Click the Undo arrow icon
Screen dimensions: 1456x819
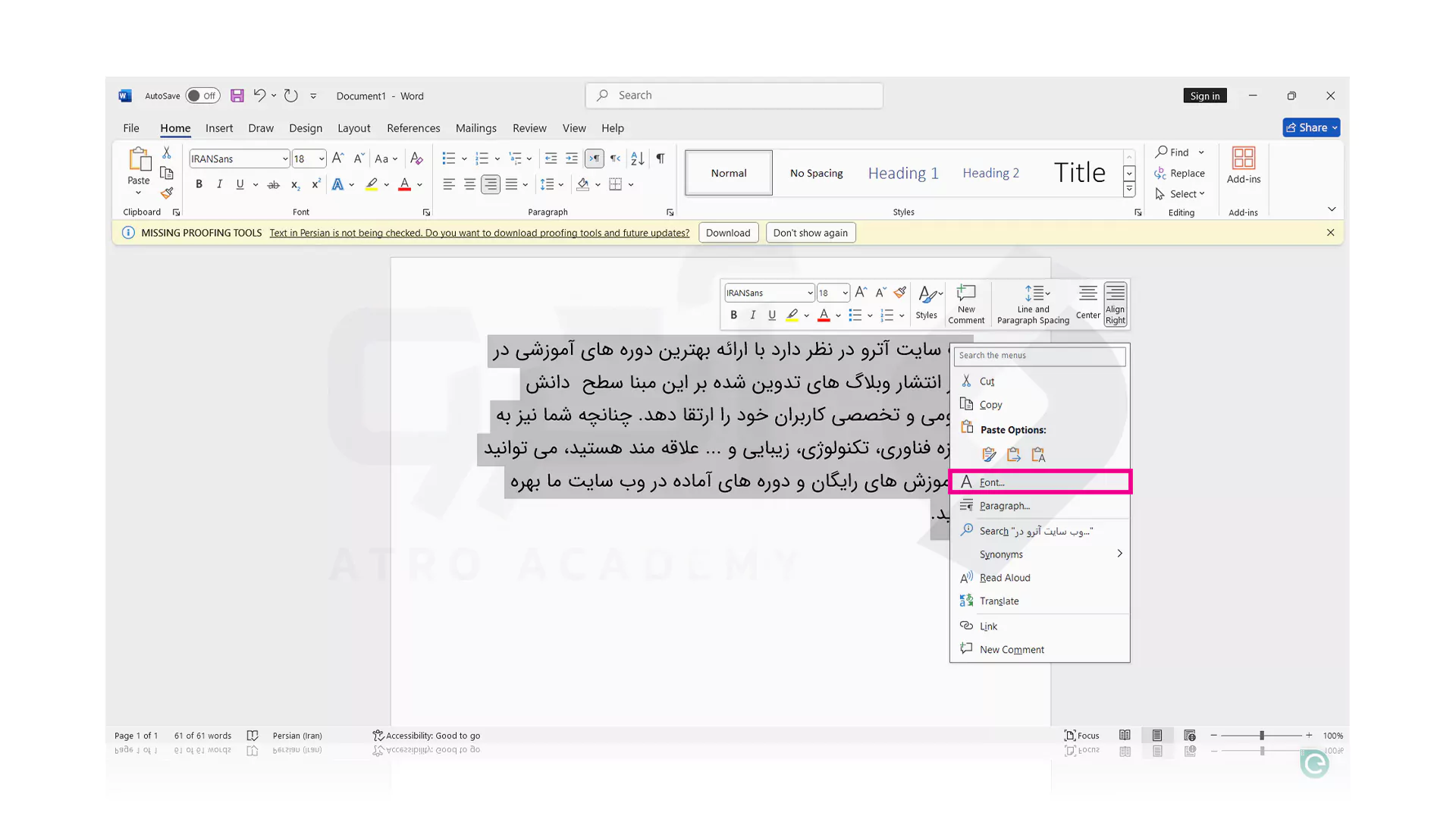point(259,96)
